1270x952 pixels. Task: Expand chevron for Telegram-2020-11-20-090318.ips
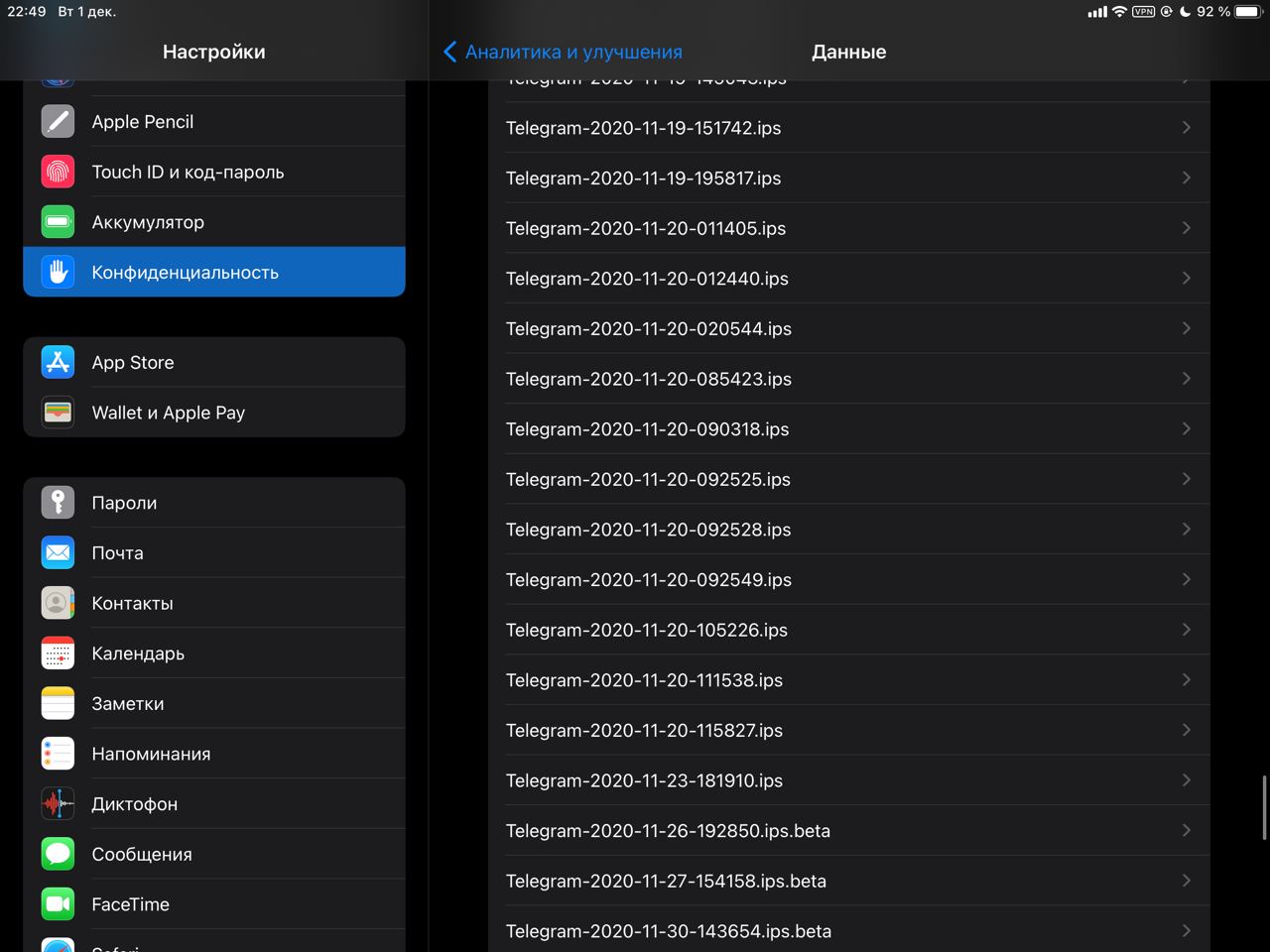coord(1186,428)
